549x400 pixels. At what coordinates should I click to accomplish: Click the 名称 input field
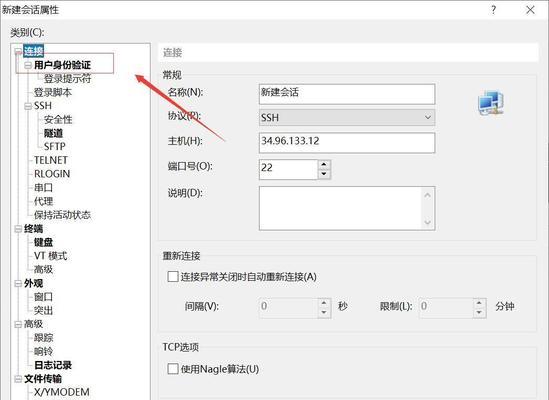click(347, 94)
